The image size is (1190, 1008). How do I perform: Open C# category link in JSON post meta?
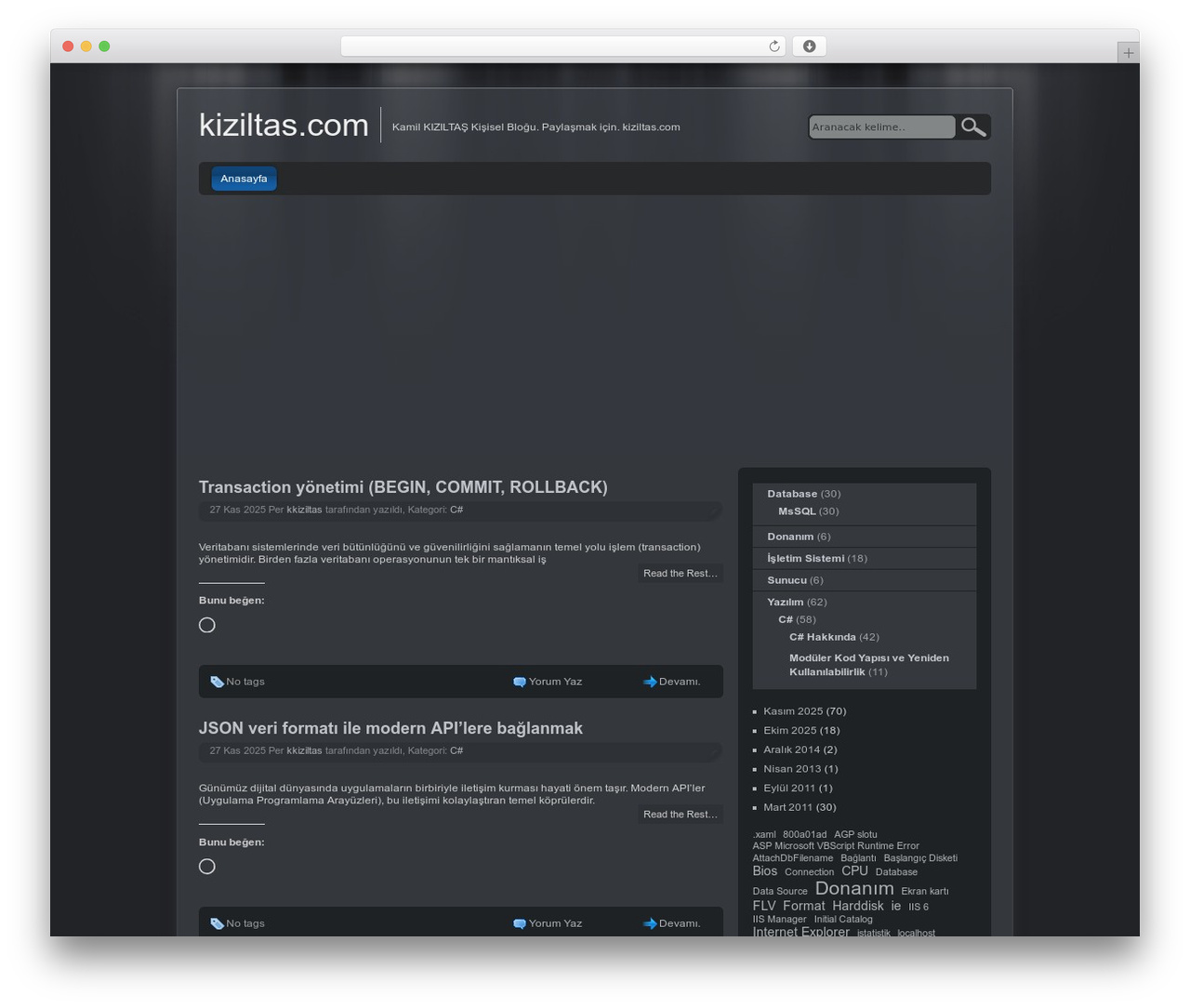[x=456, y=750]
